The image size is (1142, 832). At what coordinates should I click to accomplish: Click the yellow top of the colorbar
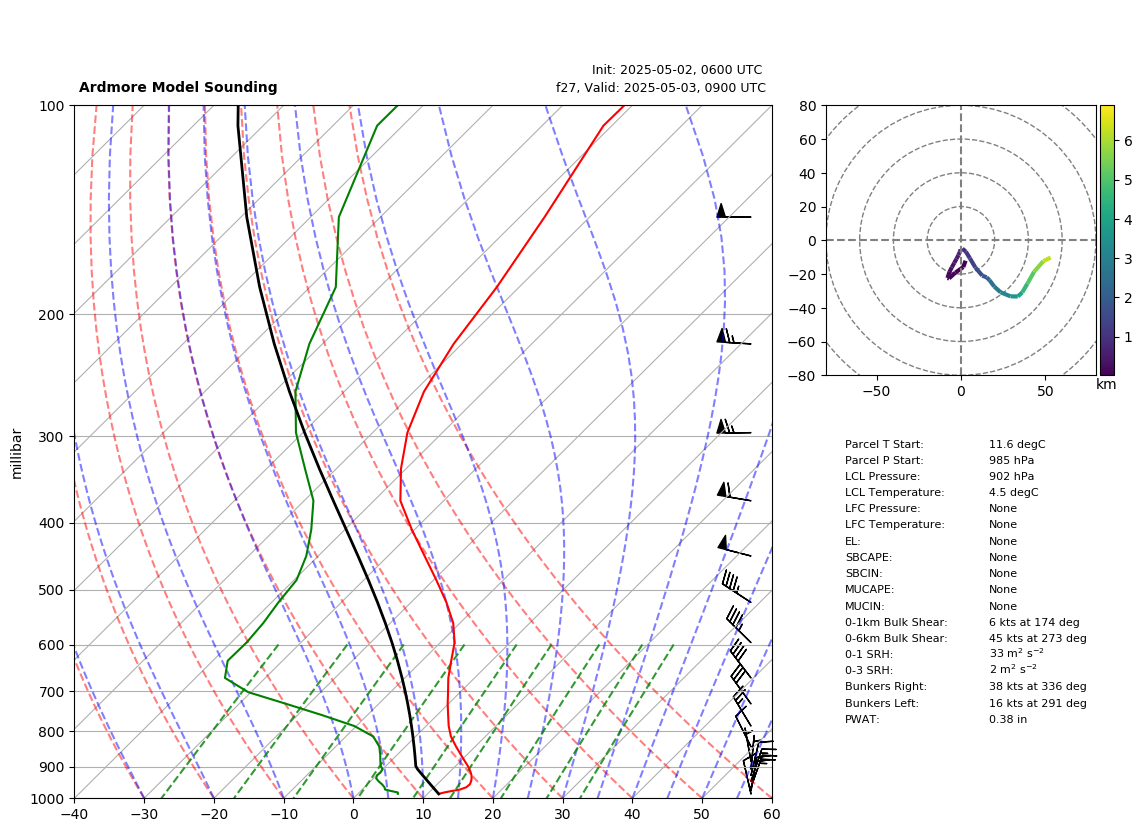(x=1106, y=111)
